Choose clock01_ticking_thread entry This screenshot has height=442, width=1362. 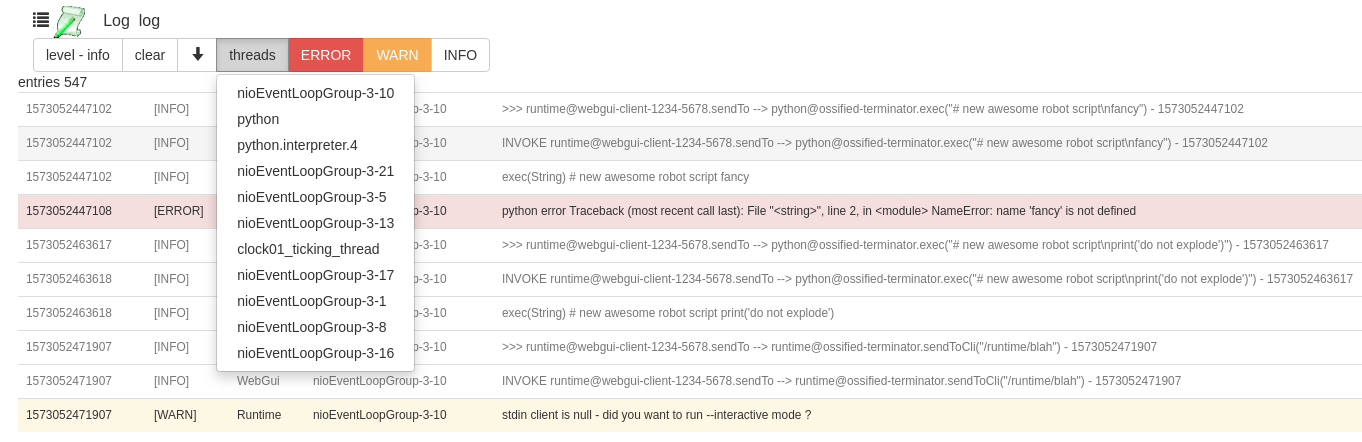315,249
